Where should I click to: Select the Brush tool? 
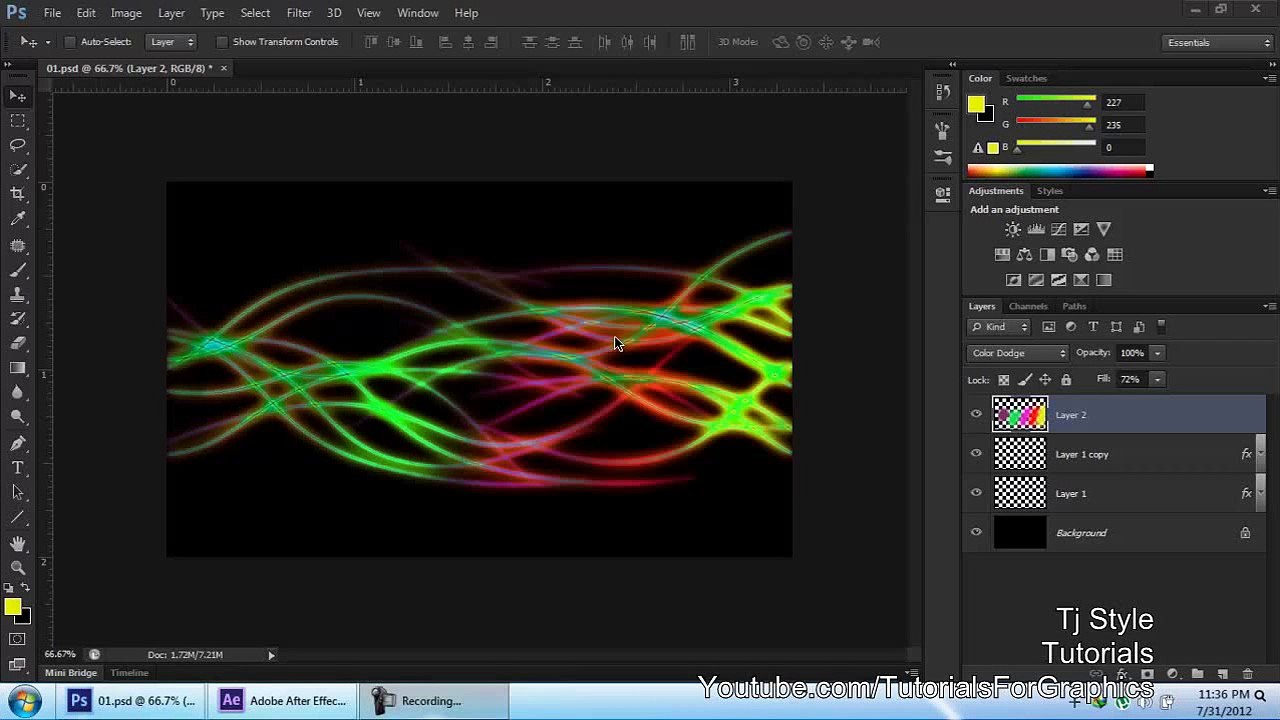pyautogui.click(x=18, y=271)
